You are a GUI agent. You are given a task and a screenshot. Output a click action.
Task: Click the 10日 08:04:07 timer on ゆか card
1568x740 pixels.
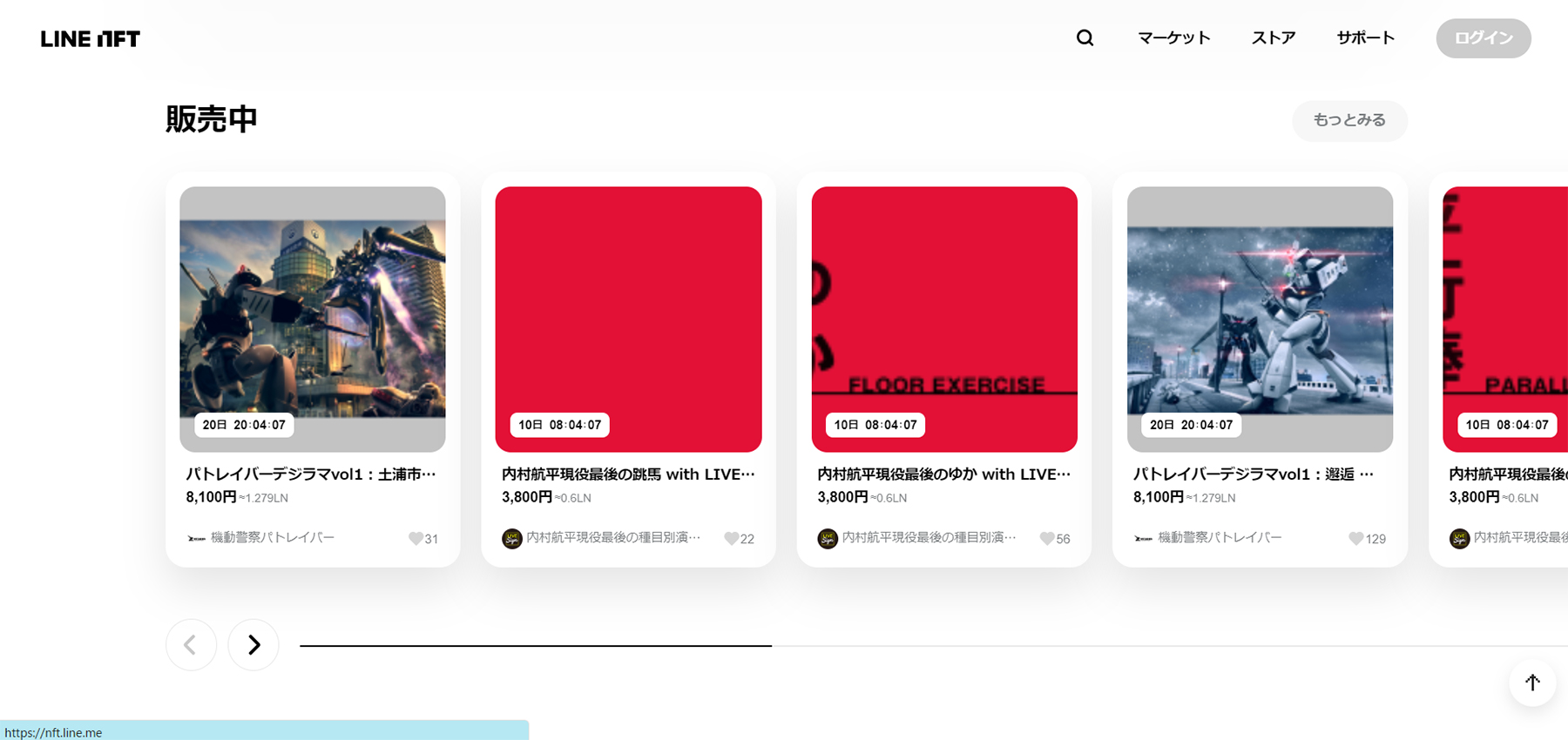875,425
